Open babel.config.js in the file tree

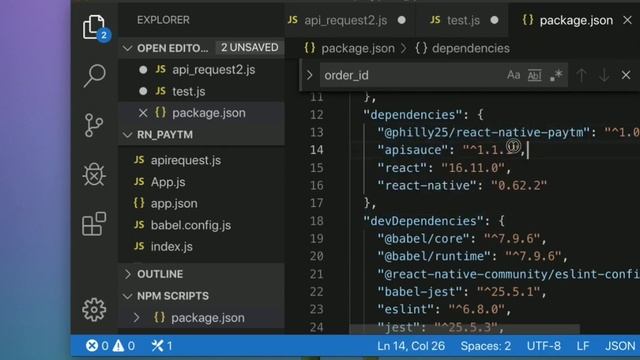tap(191, 225)
